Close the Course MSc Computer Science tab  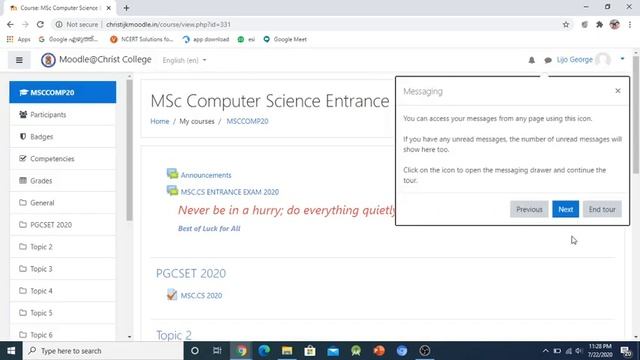click(109, 8)
